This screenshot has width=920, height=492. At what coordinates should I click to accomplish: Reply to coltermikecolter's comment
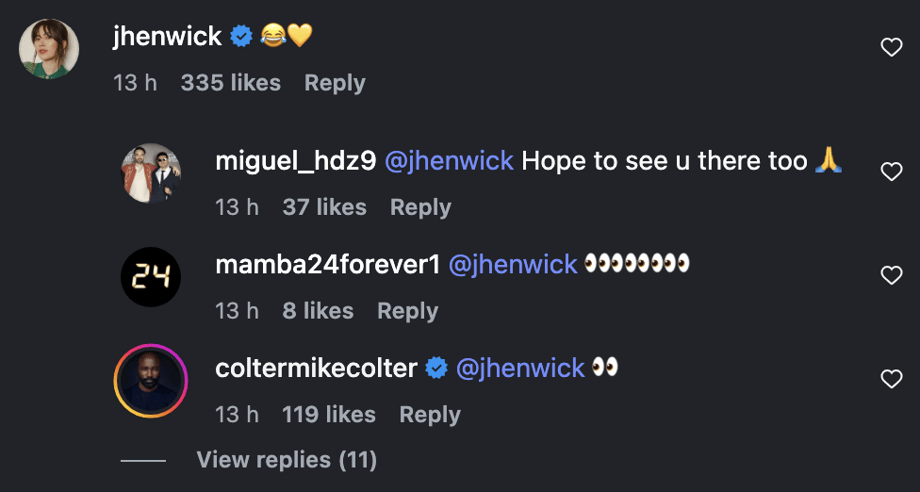pos(430,415)
